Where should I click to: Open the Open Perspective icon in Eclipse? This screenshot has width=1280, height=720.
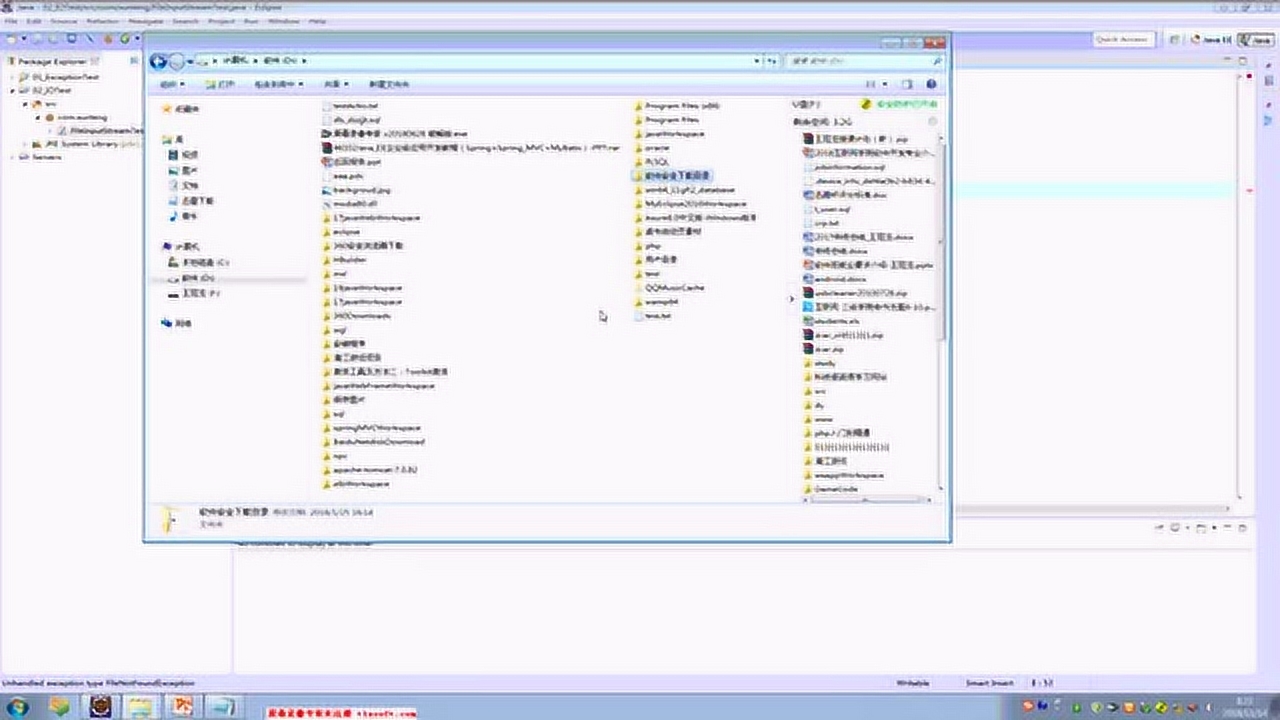click(x=1174, y=39)
